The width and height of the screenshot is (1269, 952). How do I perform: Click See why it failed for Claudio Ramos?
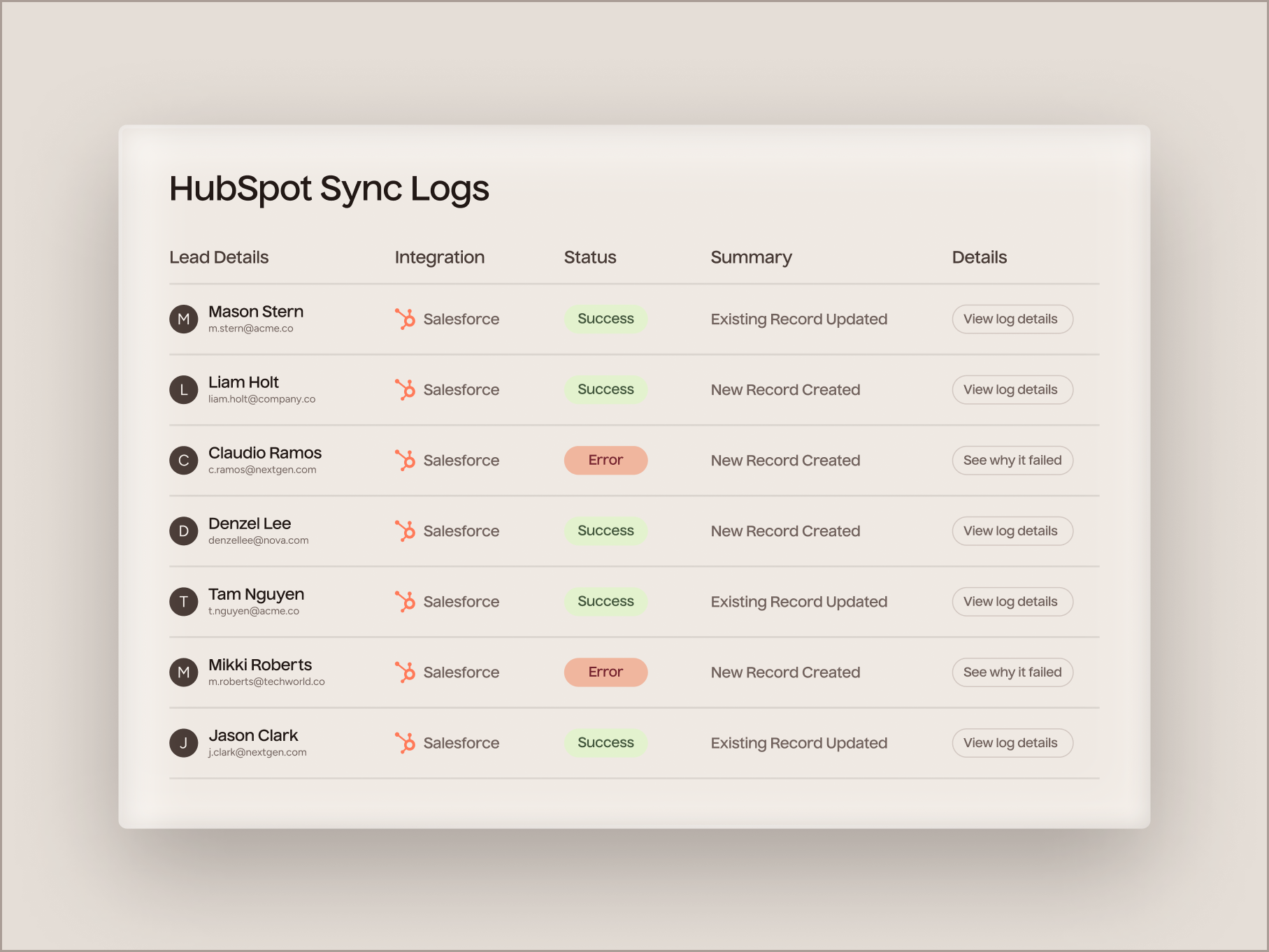click(1012, 460)
